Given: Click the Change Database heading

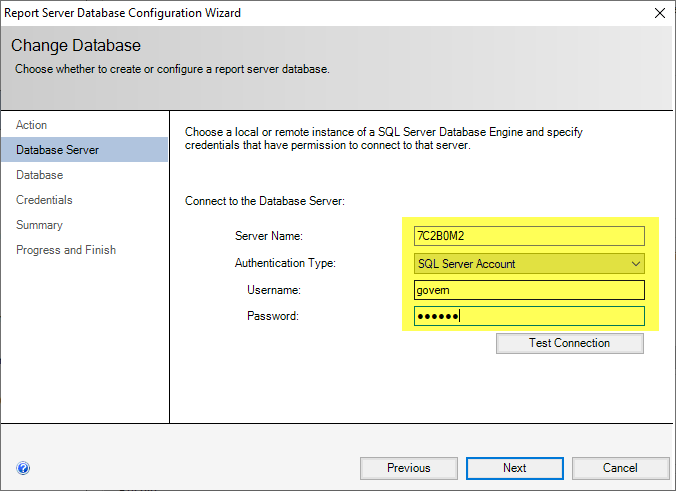Looking at the screenshot, I should [x=76, y=46].
